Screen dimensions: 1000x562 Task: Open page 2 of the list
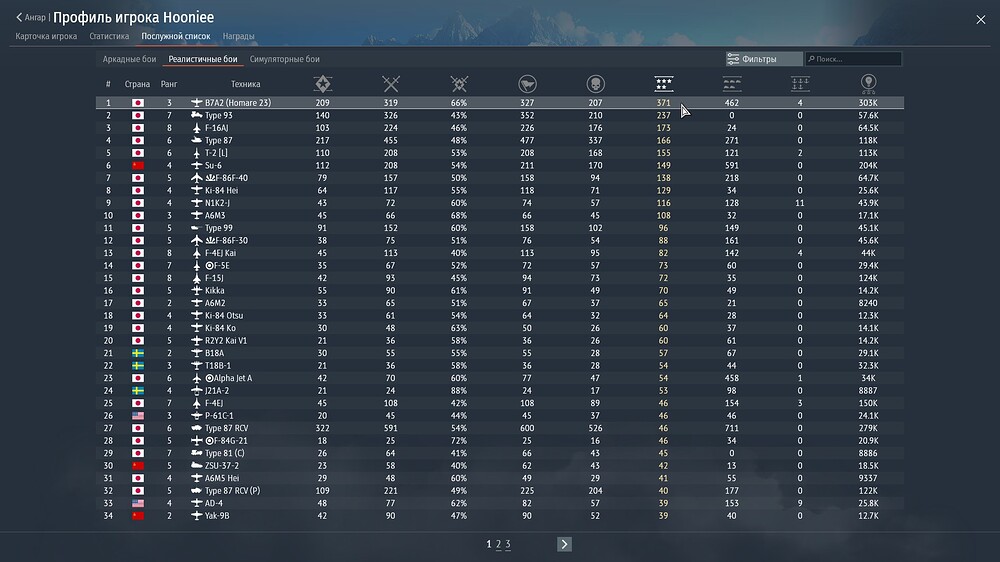499,544
